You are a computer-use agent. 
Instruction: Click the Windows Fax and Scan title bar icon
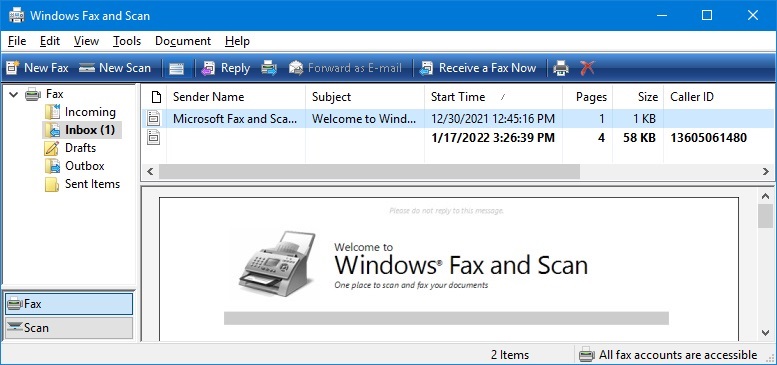point(16,15)
